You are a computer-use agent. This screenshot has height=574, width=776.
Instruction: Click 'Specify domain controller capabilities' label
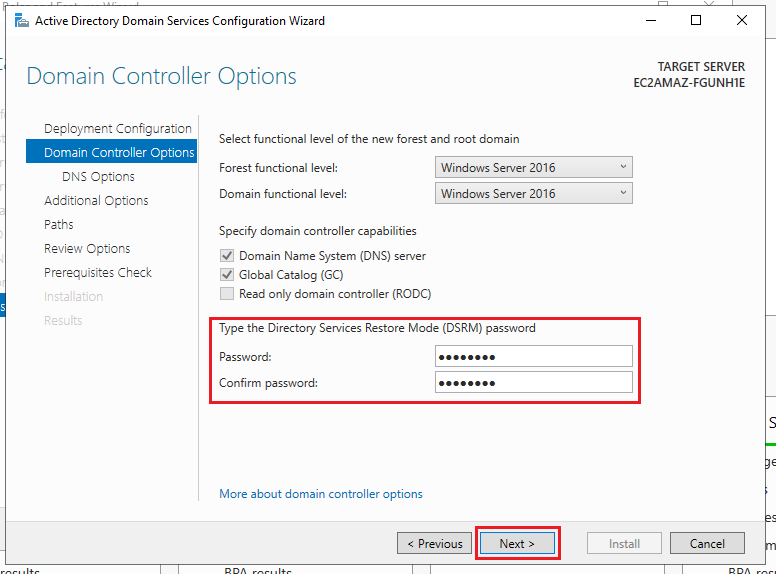click(x=318, y=231)
